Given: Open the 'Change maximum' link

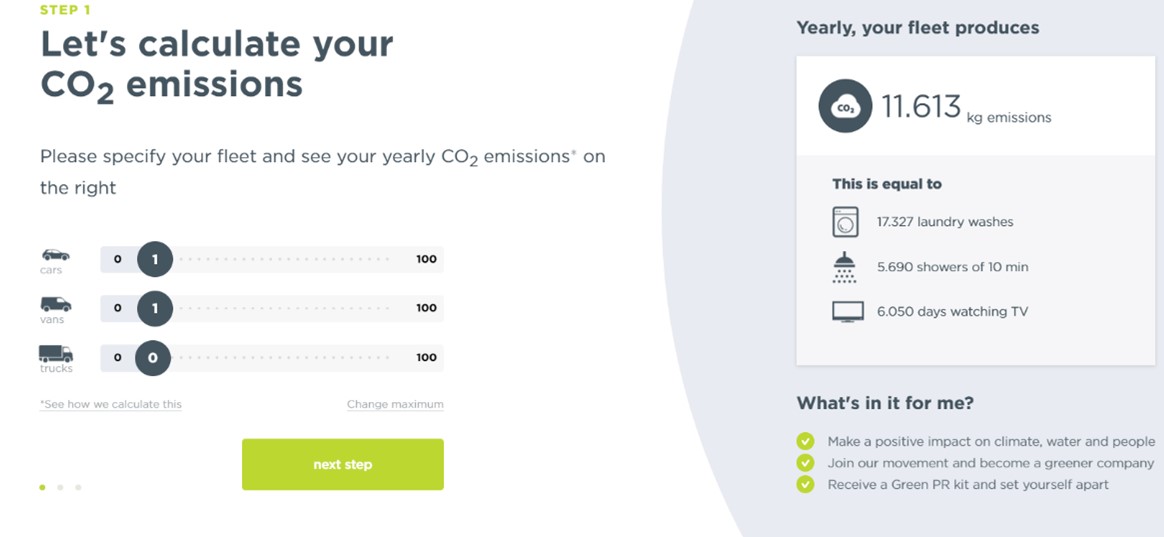Looking at the screenshot, I should (x=395, y=404).
